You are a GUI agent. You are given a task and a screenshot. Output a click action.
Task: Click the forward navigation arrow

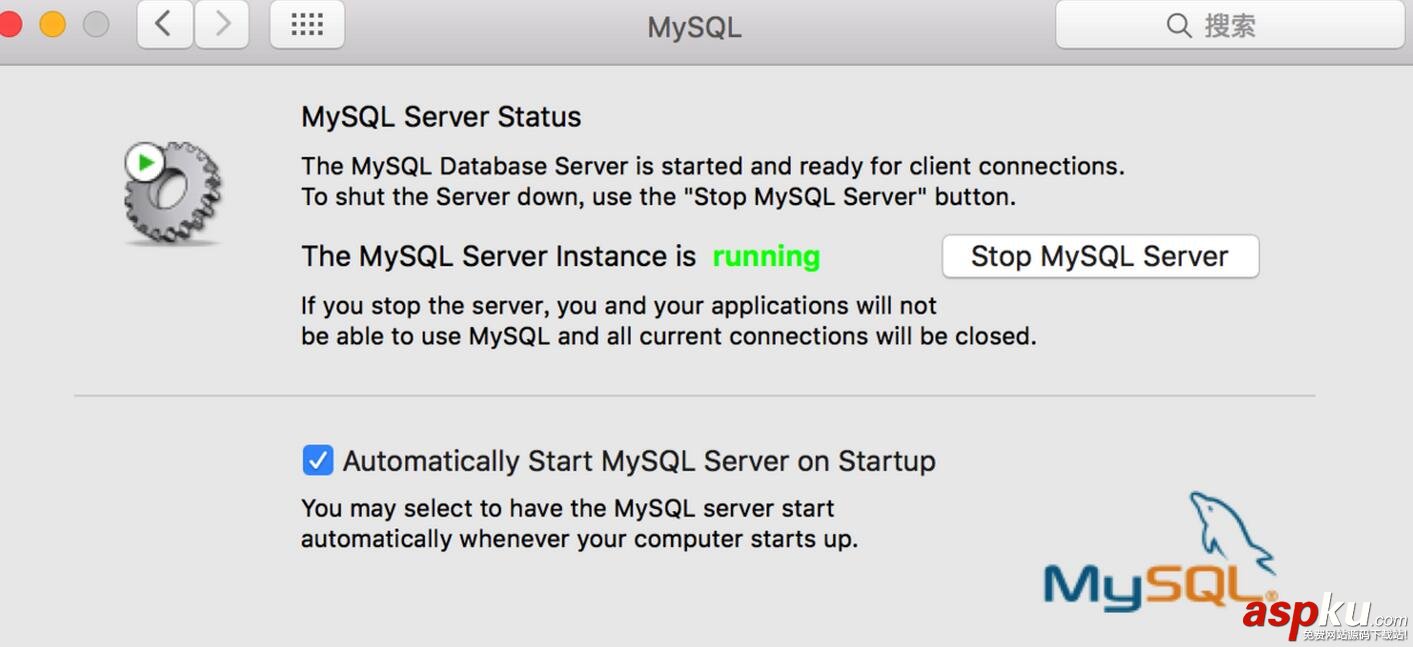222,24
